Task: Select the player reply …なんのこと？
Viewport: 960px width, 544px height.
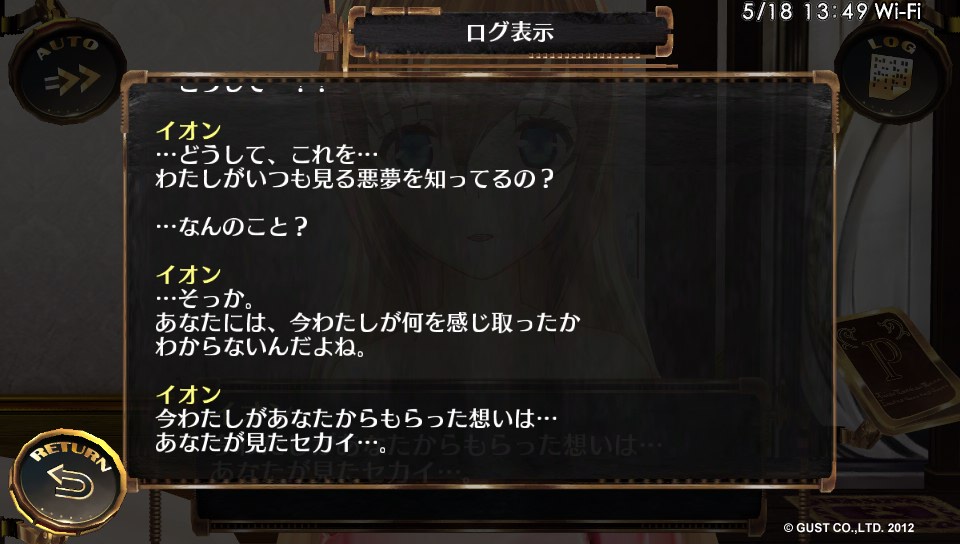Action: tap(231, 226)
